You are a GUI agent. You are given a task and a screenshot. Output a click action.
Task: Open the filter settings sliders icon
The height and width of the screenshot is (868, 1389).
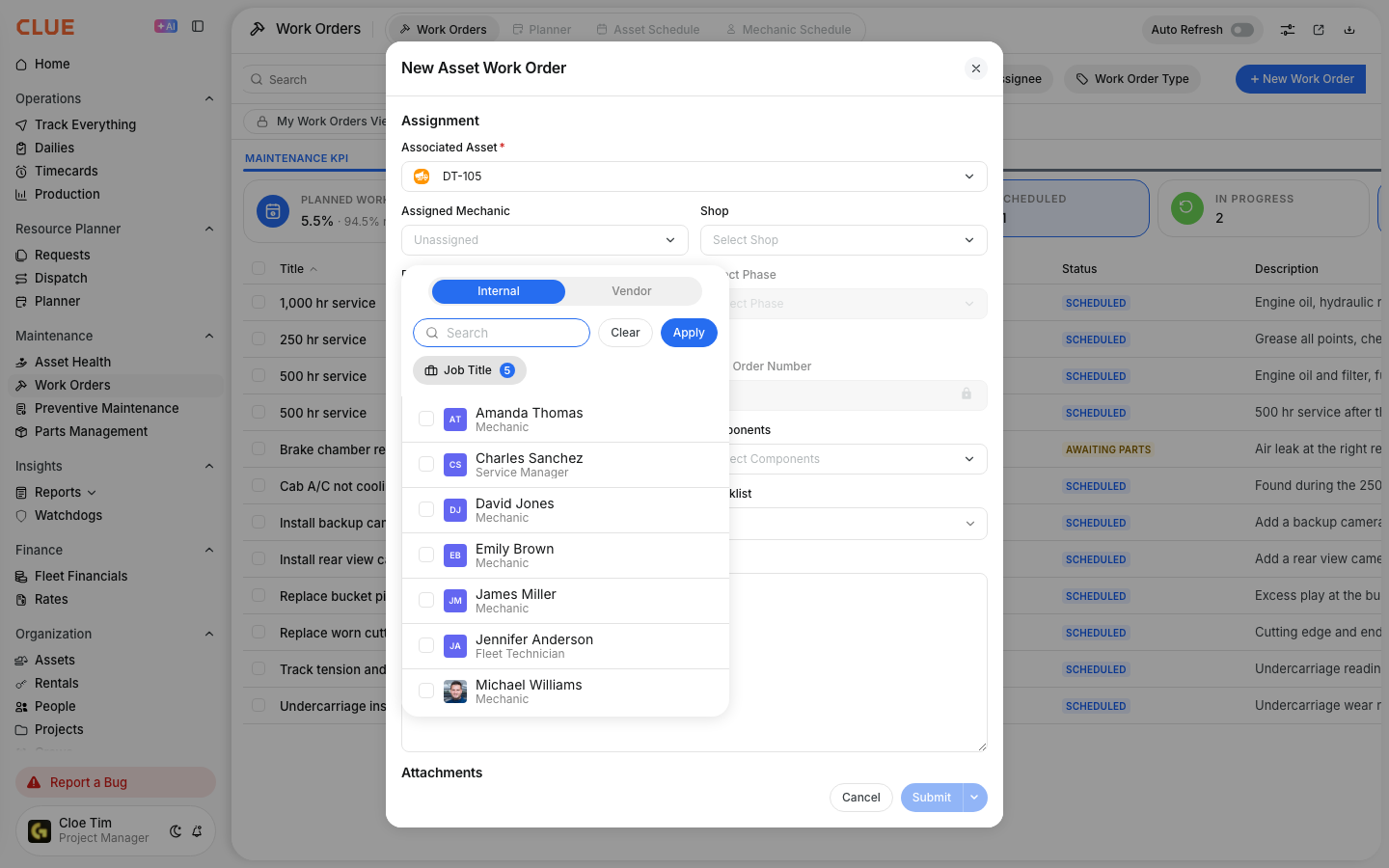[1288, 30]
